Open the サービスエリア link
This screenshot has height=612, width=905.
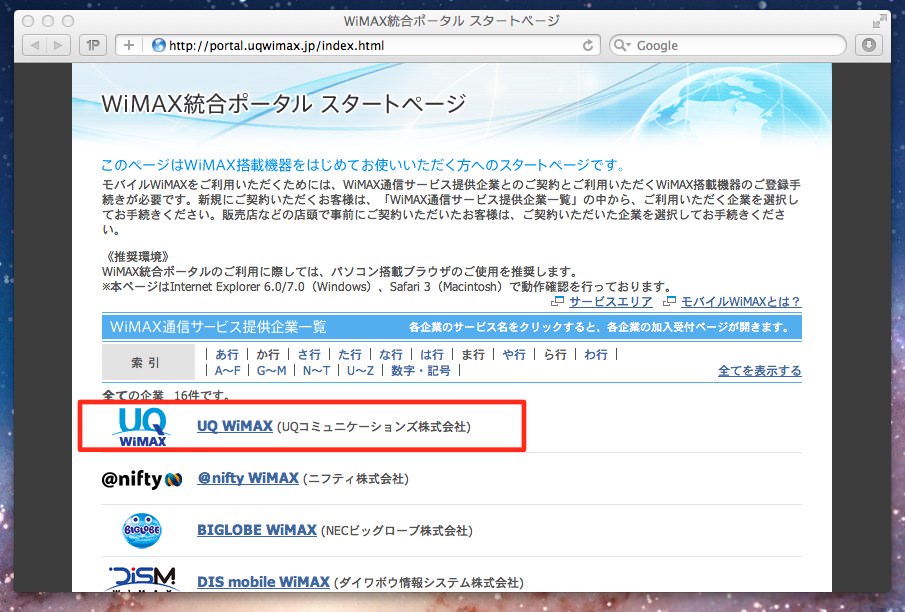tap(611, 302)
